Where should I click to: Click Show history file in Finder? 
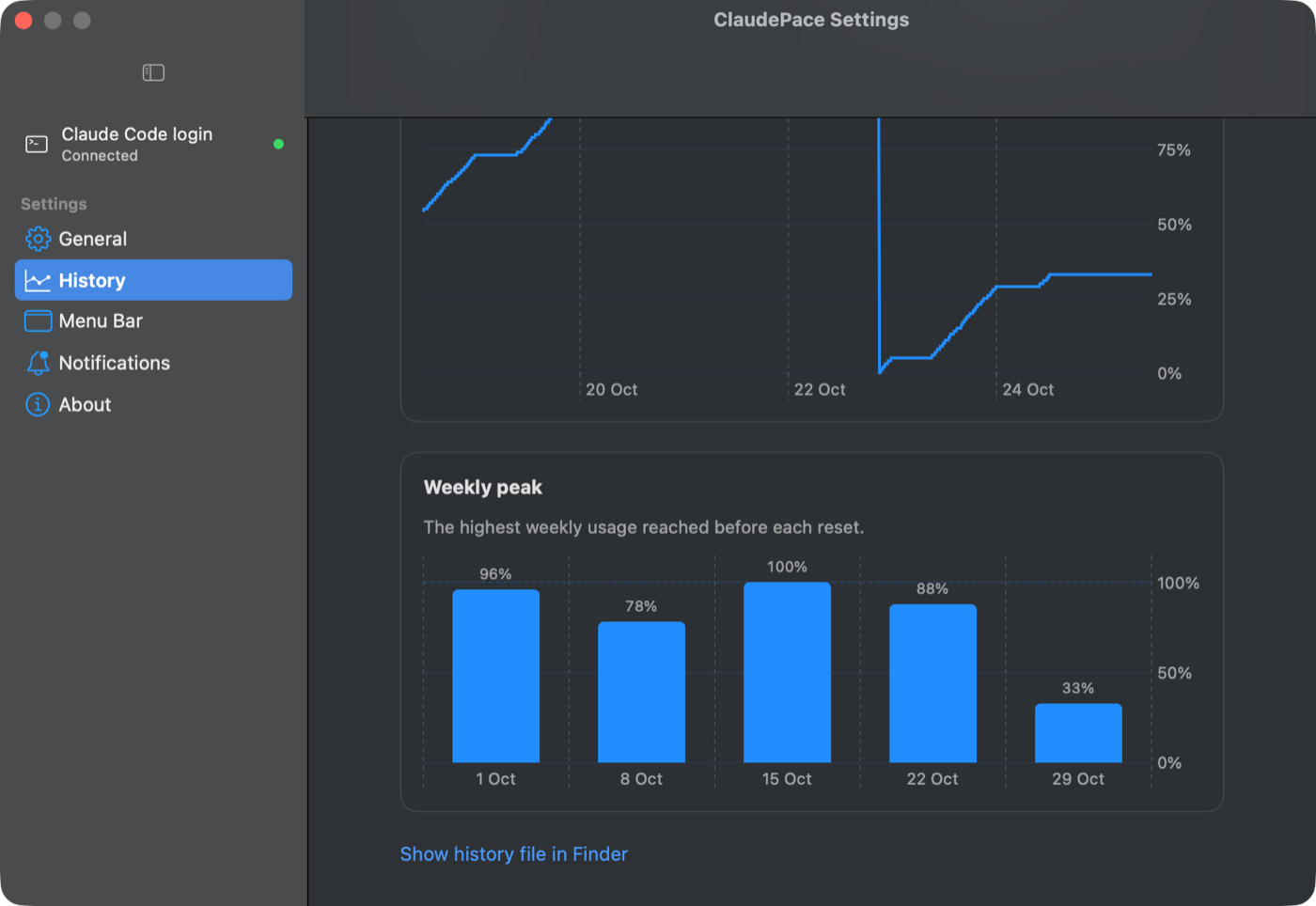pos(513,853)
